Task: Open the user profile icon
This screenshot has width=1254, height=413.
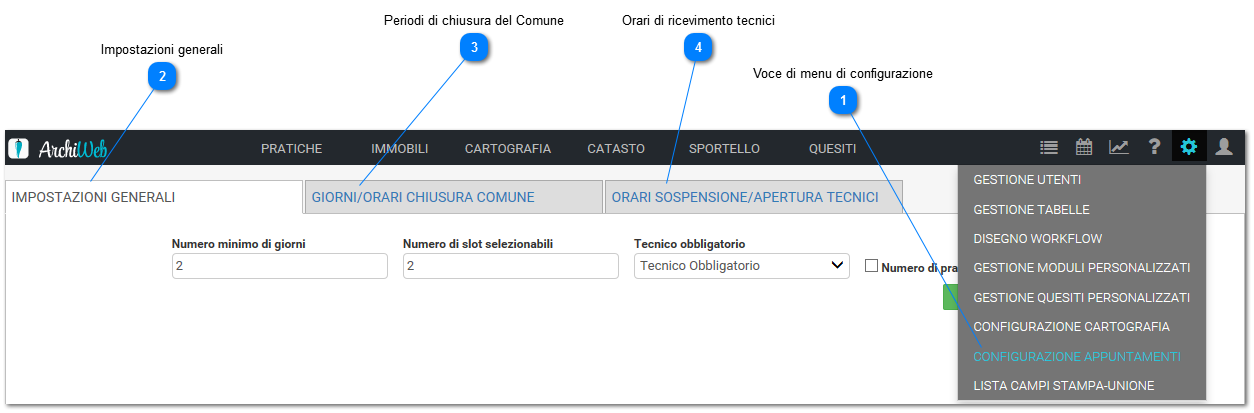Action: pos(1224,148)
